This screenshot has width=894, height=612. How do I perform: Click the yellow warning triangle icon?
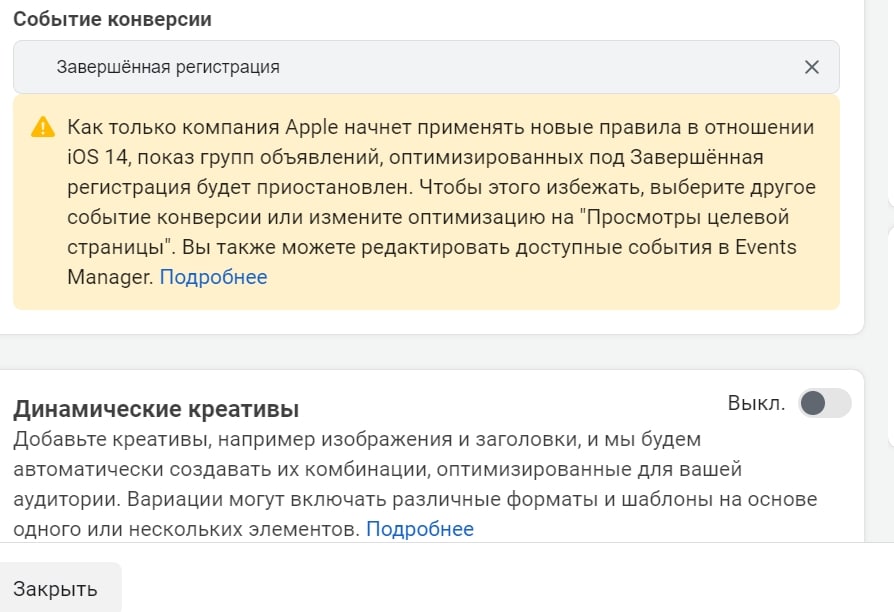tap(43, 127)
